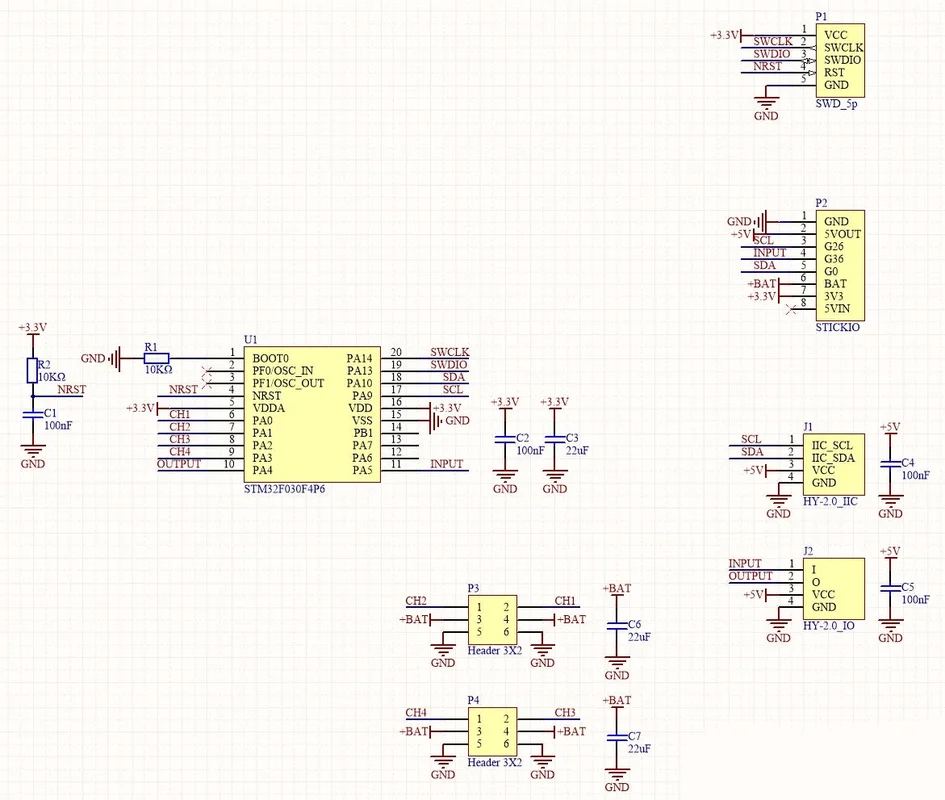Select the OUTPUT net label on pin 10
945x800 pixels.
coord(179,464)
